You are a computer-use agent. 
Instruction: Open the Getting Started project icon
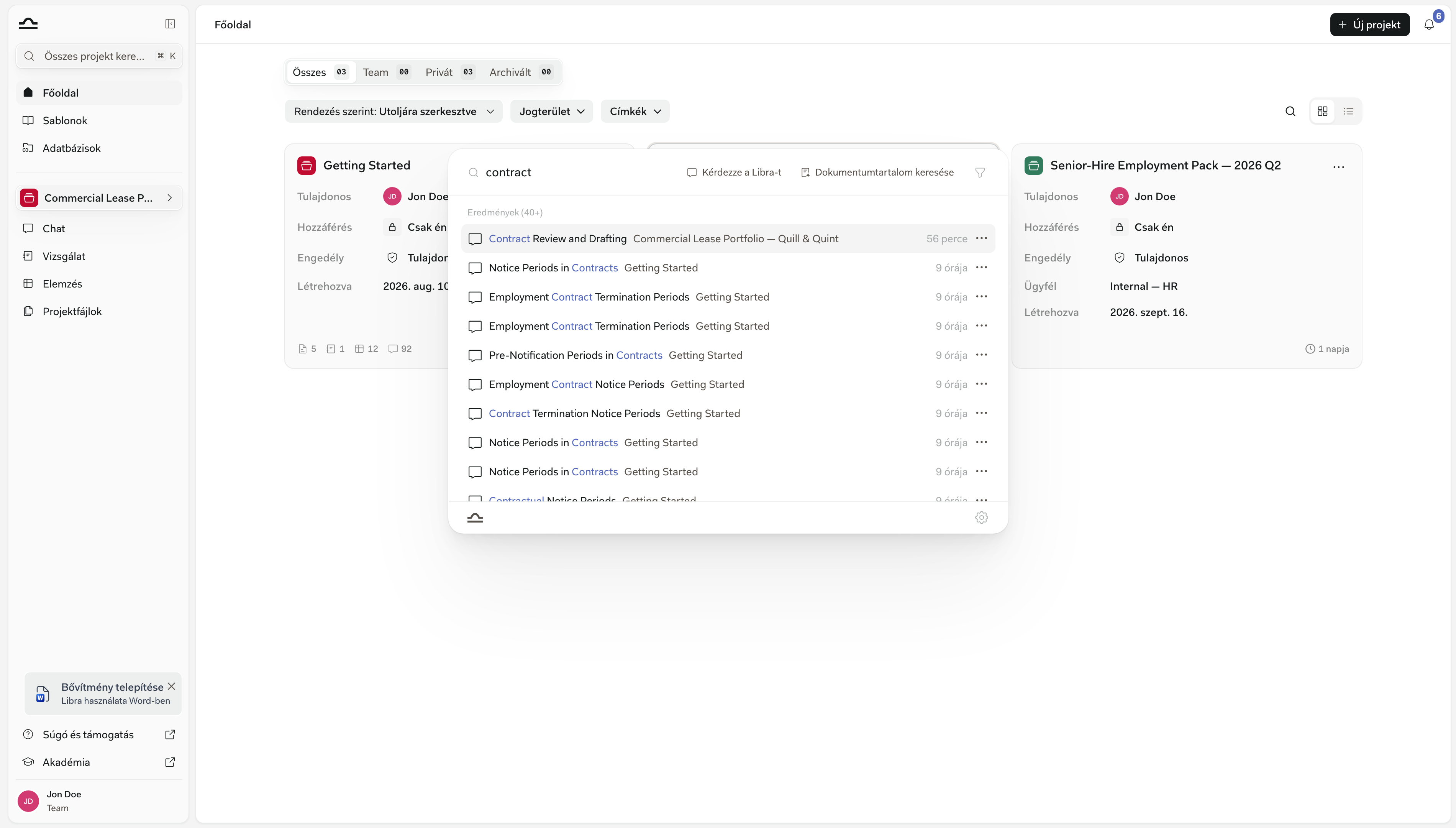306,166
